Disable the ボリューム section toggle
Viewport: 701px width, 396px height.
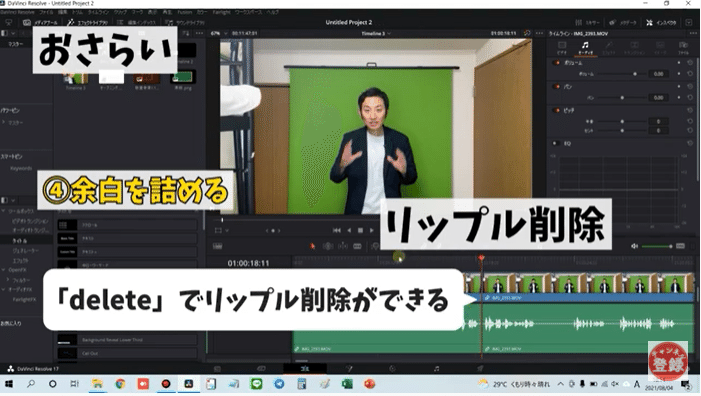[x=557, y=63]
